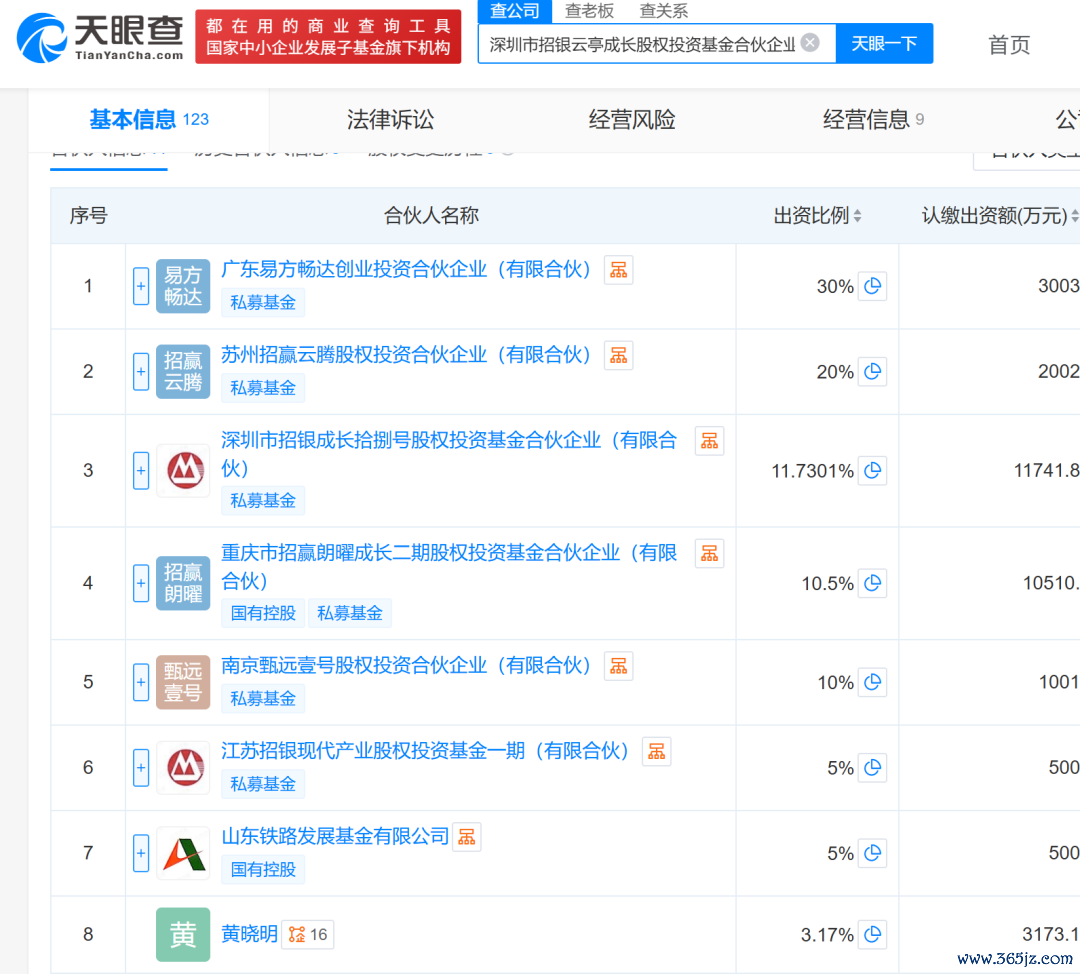Open 江苏招银现代产业股权投资基金一期 link
1080x974 pixels.
point(425,751)
